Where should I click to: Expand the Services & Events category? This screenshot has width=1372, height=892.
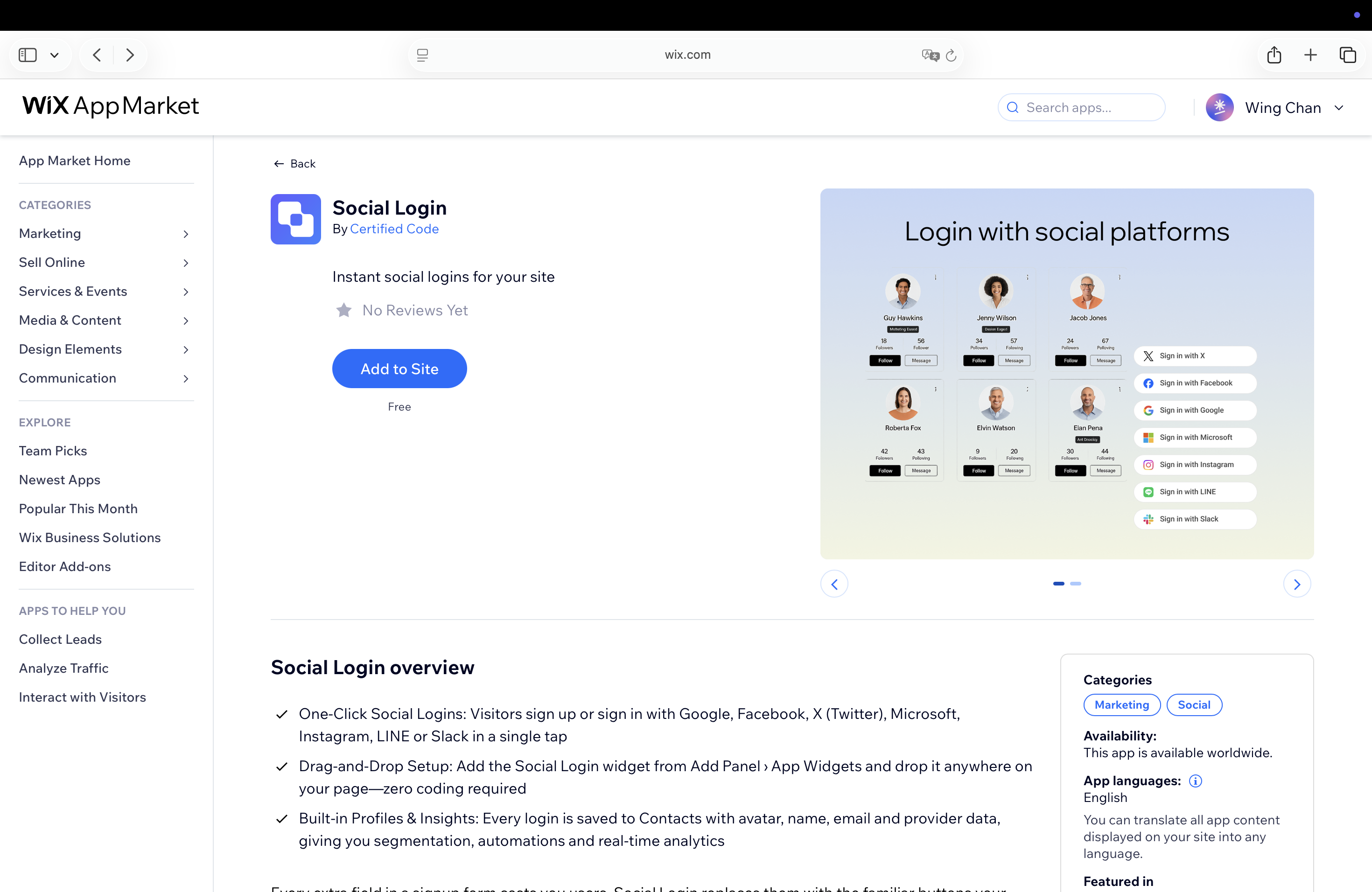click(73, 292)
